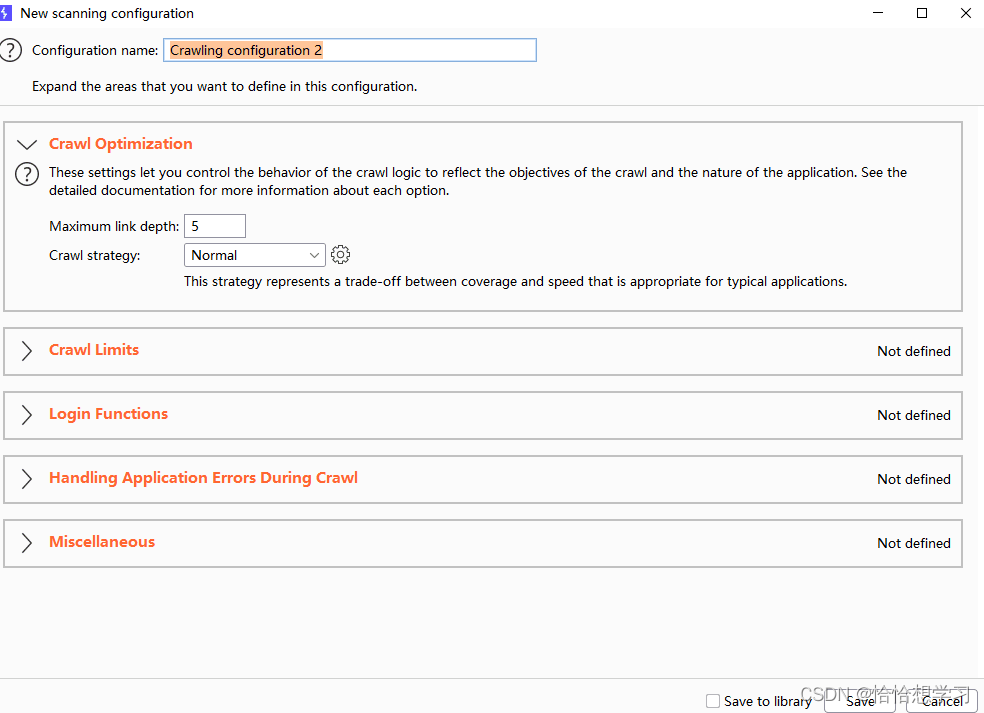This screenshot has width=984, height=713.
Task: Expand the Login Functions section
Action: tap(26, 415)
